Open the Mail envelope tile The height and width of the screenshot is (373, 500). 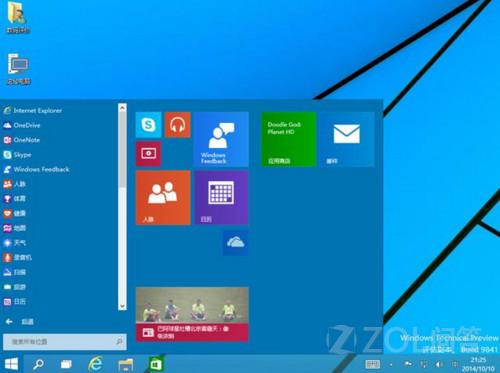click(347, 139)
